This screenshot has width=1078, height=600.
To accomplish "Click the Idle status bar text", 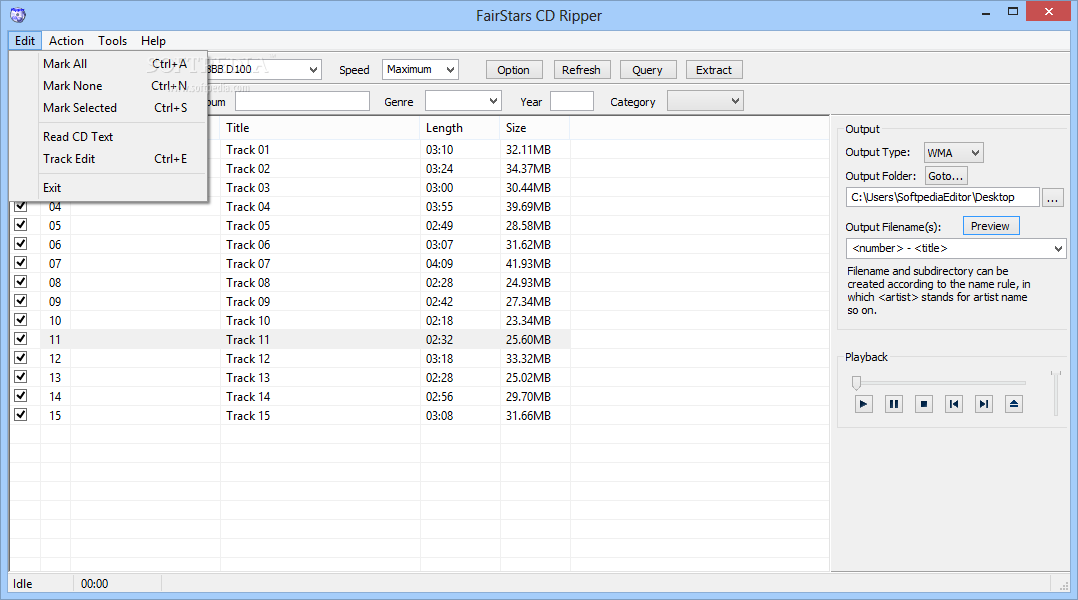I will pyautogui.click(x=23, y=584).
